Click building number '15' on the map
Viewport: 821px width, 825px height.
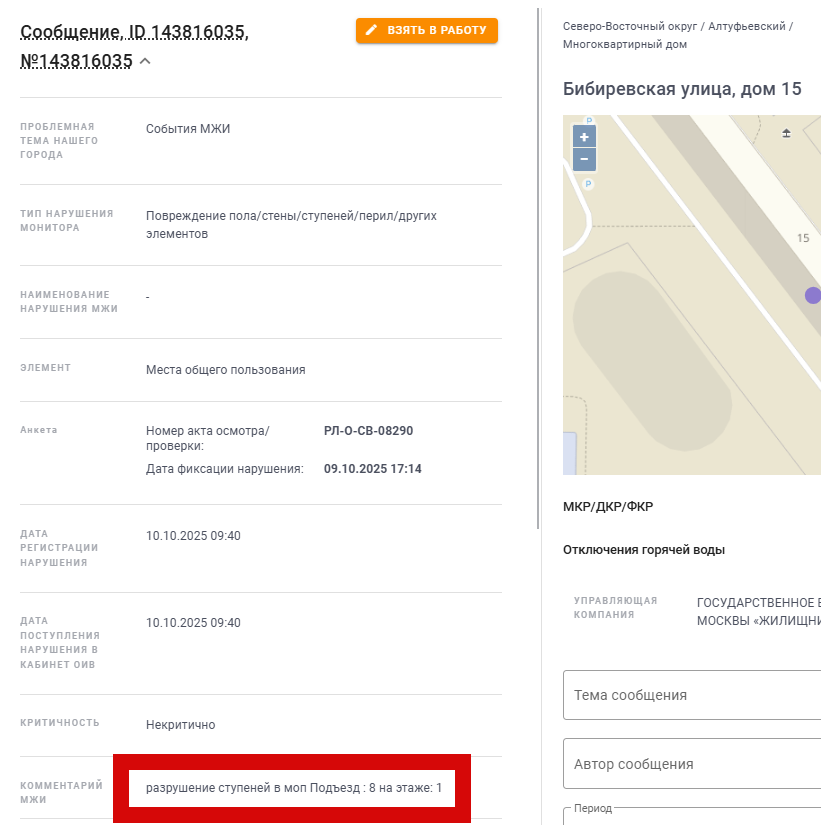tap(803, 238)
